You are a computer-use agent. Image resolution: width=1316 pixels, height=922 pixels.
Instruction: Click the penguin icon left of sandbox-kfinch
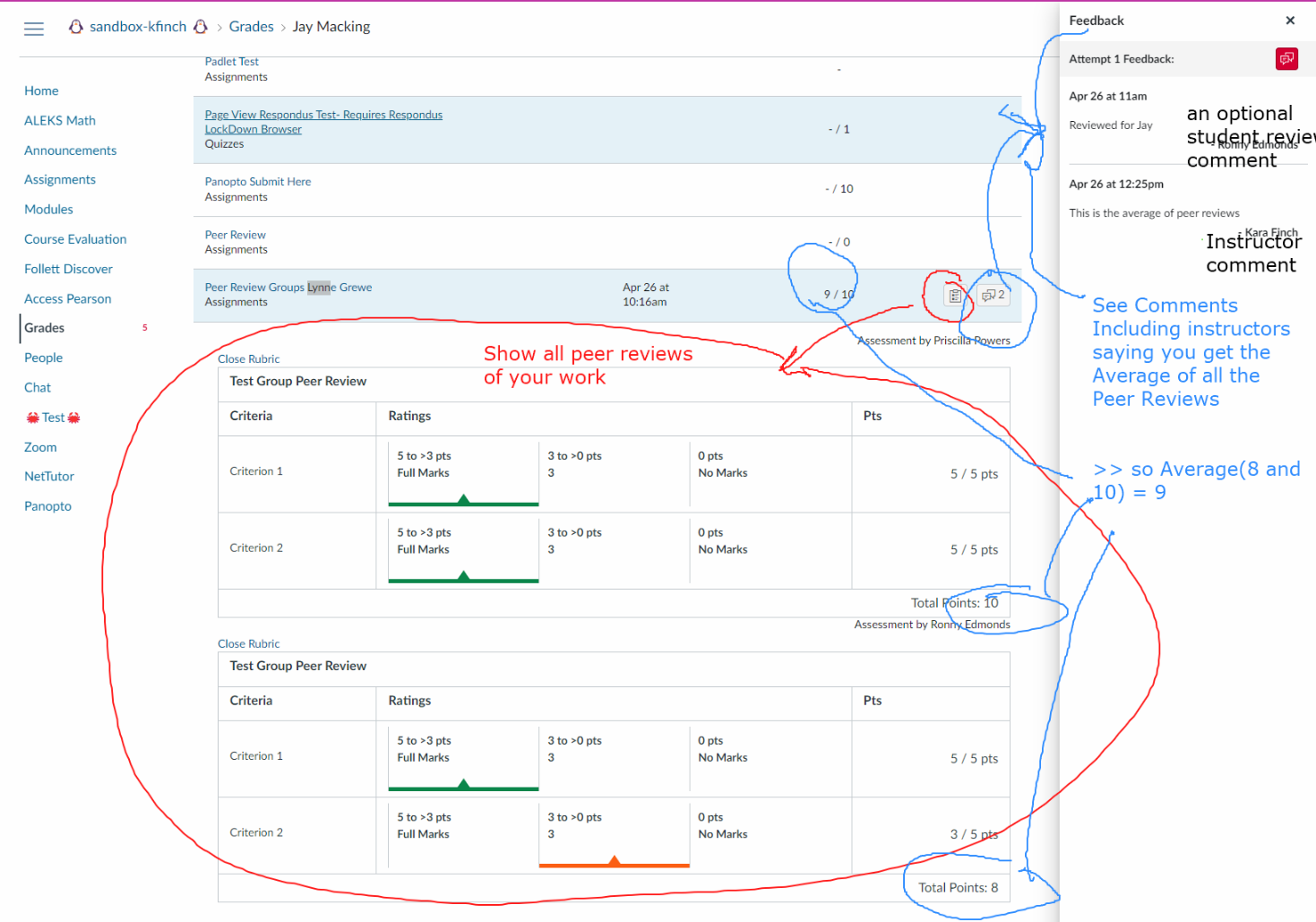(x=76, y=27)
